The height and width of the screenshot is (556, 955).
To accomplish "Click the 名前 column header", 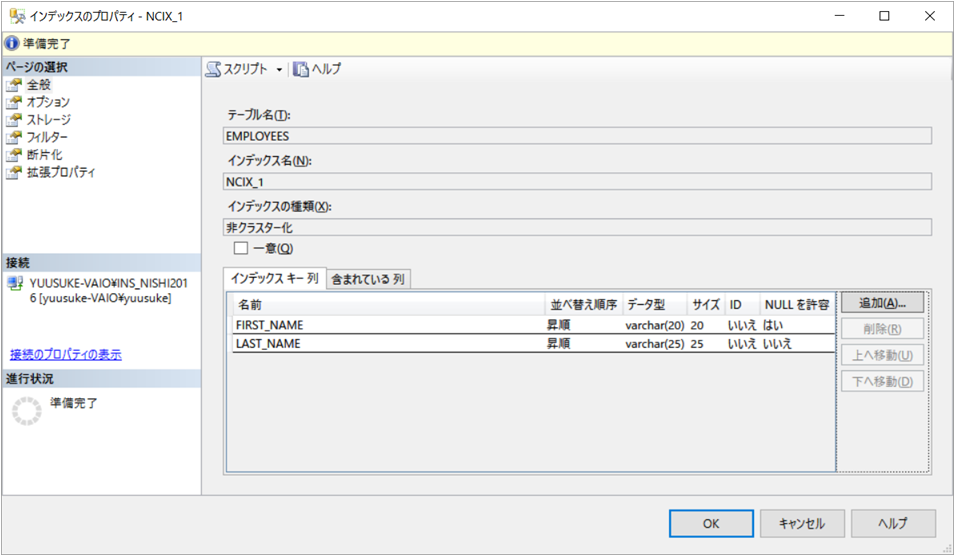I will click(x=389, y=304).
